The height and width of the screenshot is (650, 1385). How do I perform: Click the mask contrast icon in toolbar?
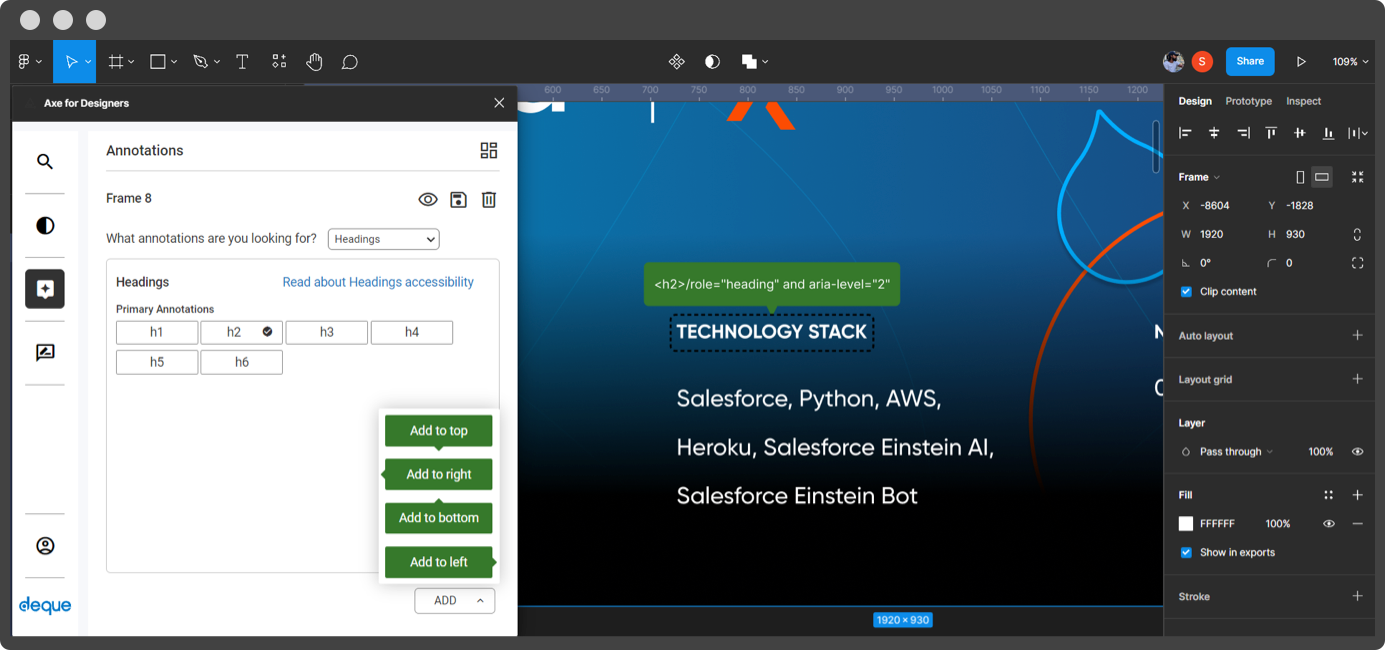[712, 62]
